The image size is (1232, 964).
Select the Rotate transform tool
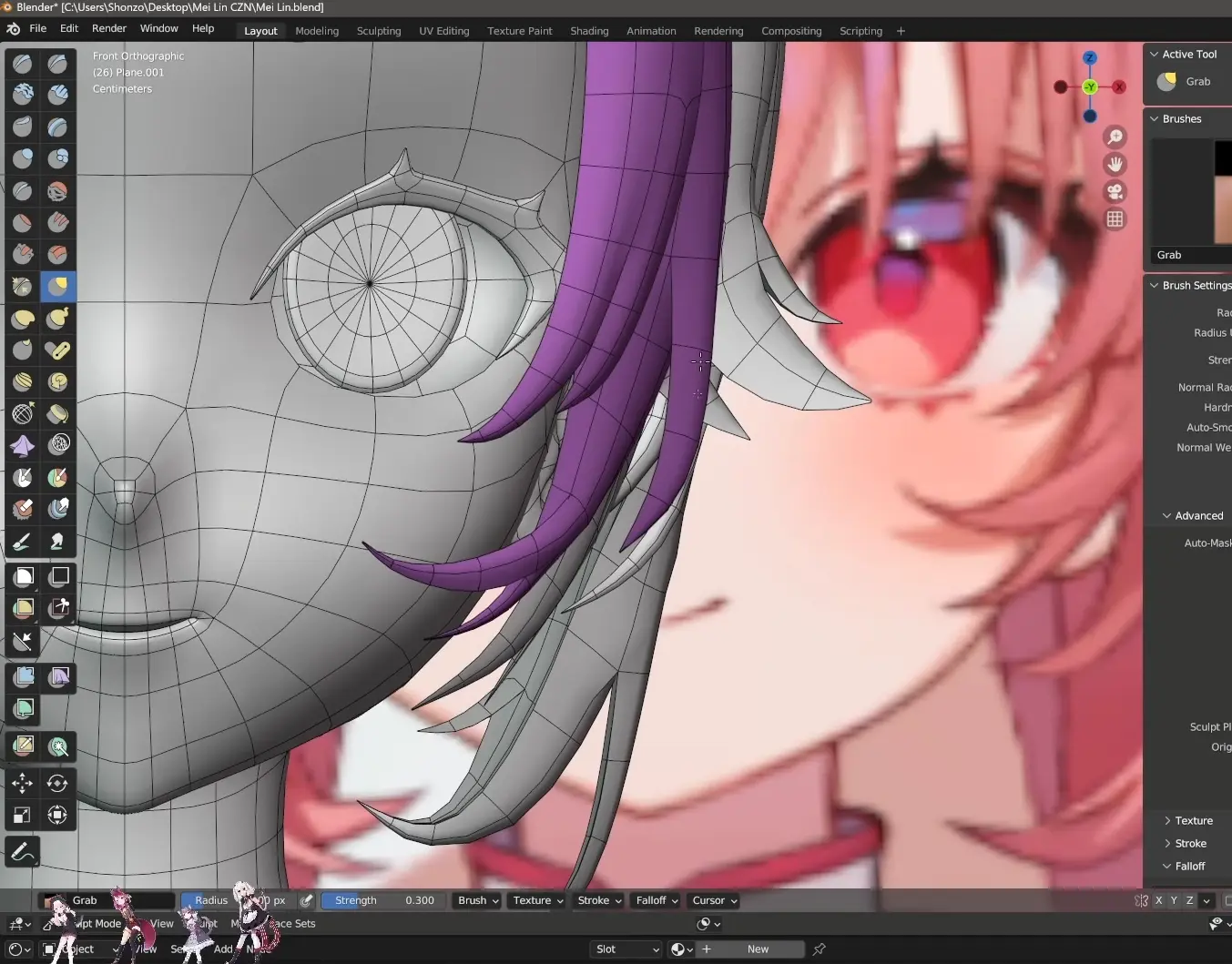click(x=58, y=784)
